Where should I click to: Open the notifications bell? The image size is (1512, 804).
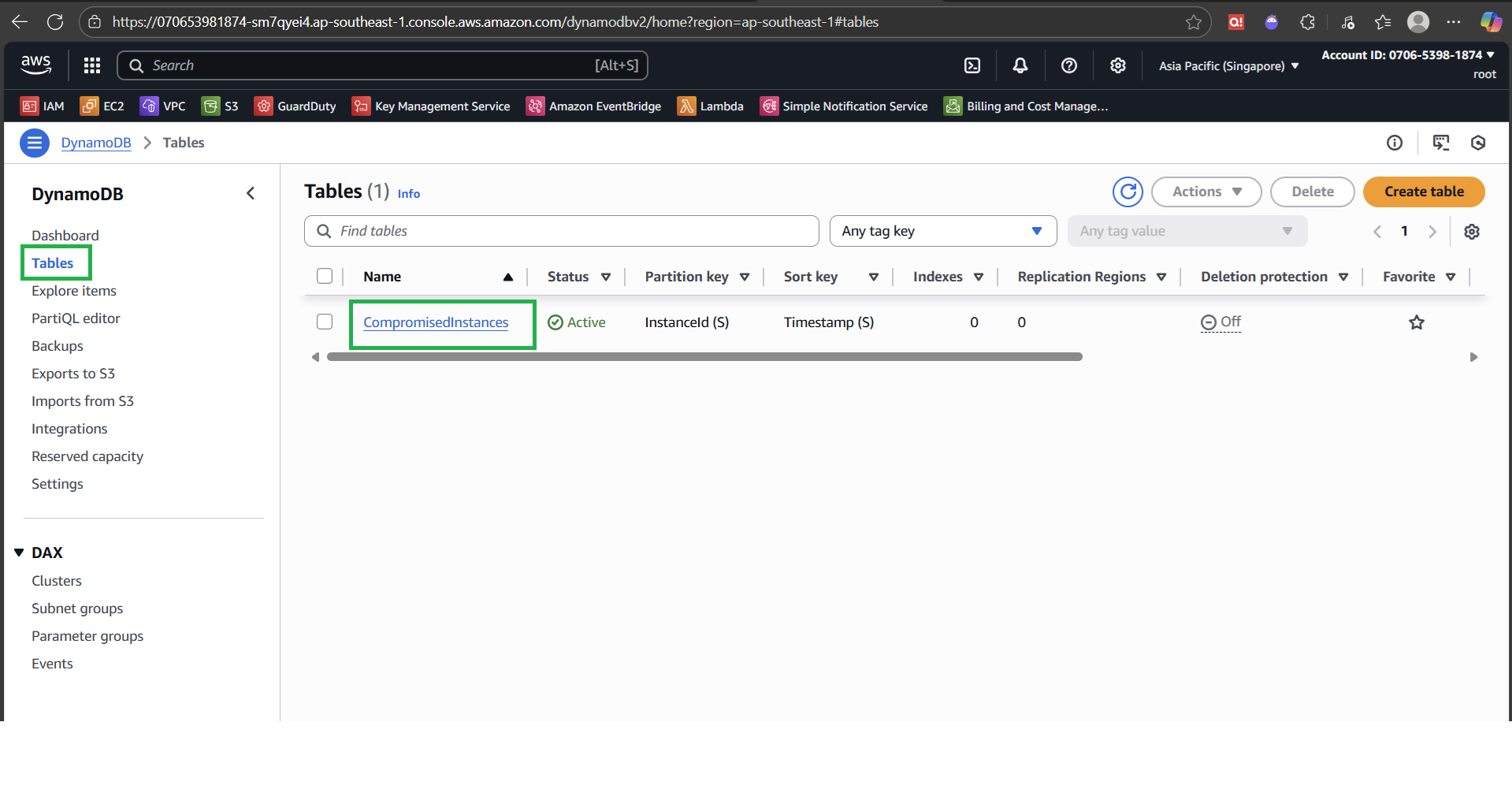click(1020, 65)
